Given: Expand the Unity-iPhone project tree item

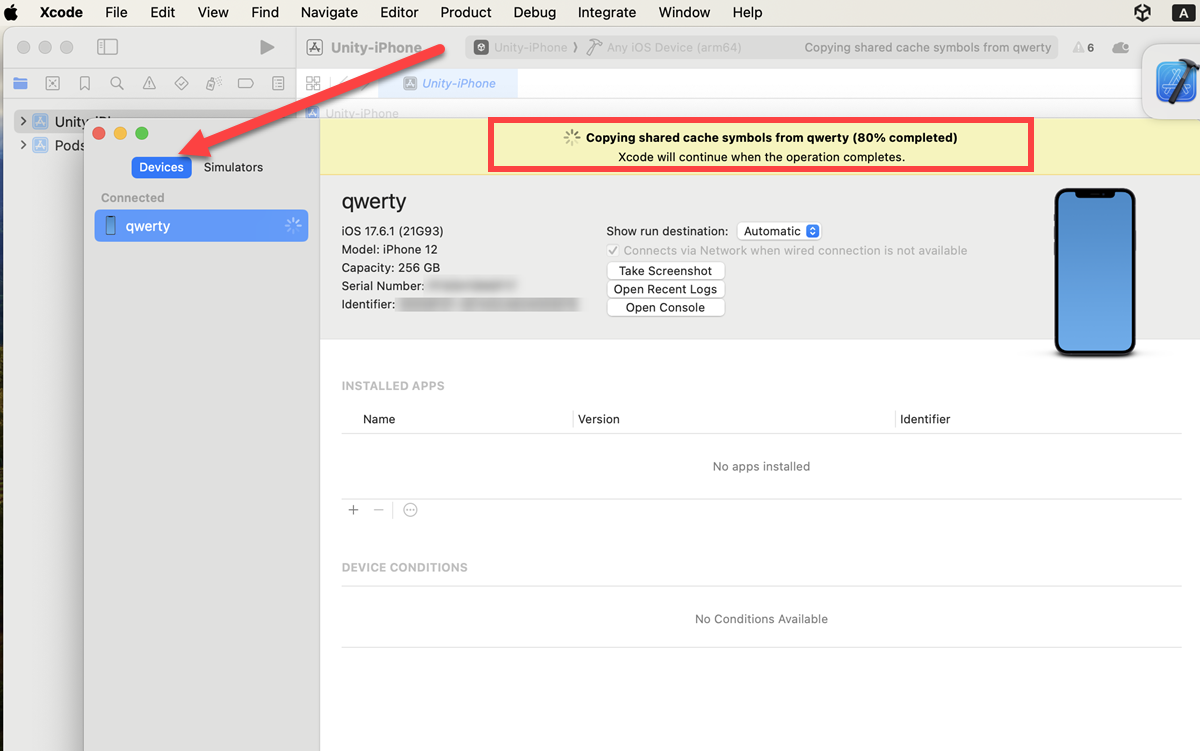Looking at the screenshot, I should point(22,121).
